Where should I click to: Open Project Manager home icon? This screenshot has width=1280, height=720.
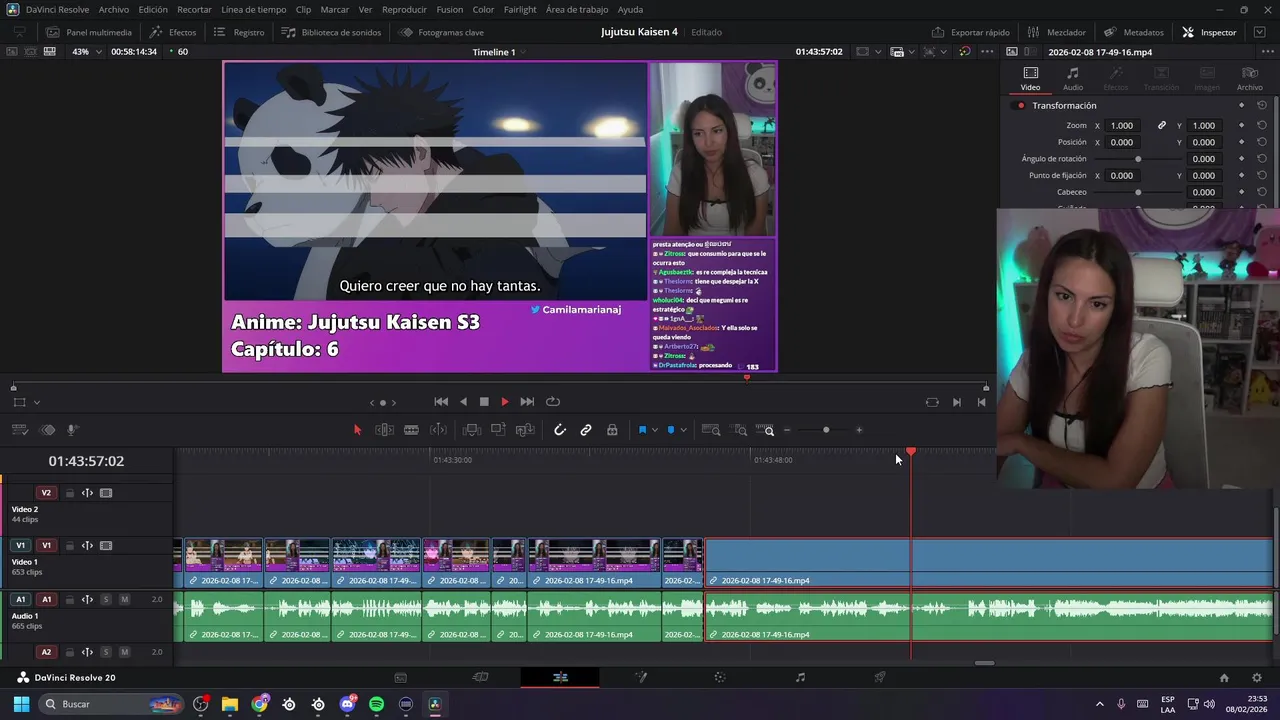coord(1224,678)
